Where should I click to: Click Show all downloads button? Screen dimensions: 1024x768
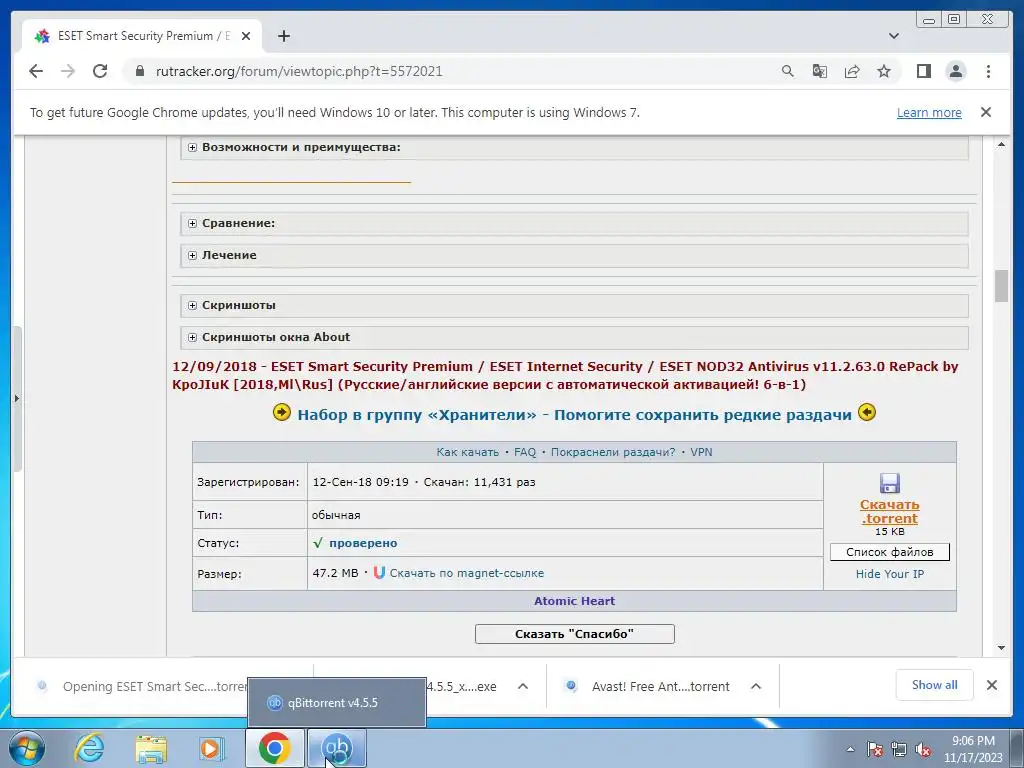935,685
